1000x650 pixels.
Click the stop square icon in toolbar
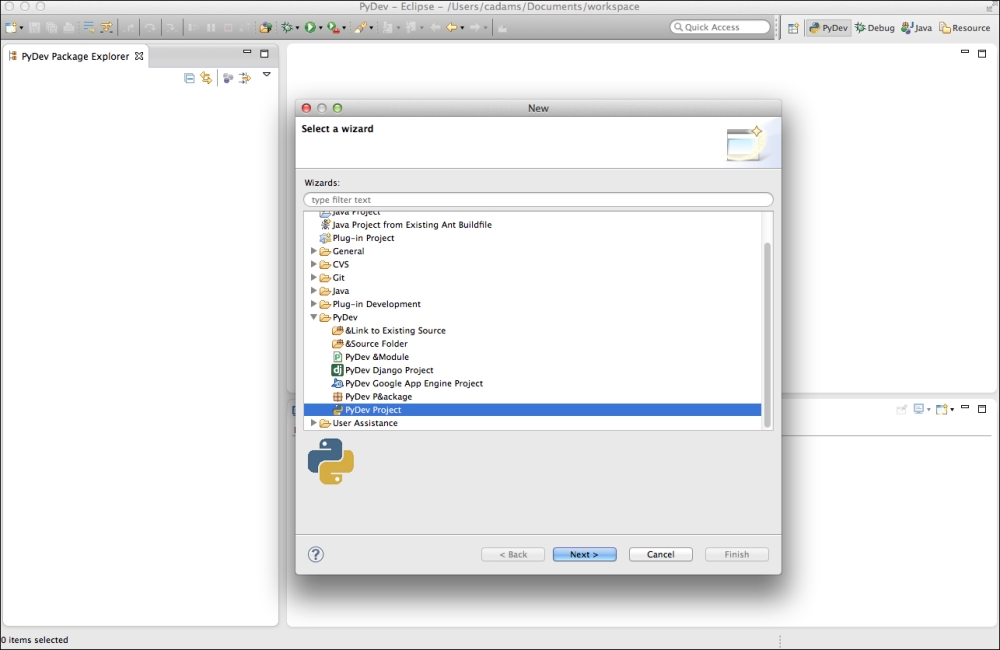pyautogui.click(x=228, y=27)
